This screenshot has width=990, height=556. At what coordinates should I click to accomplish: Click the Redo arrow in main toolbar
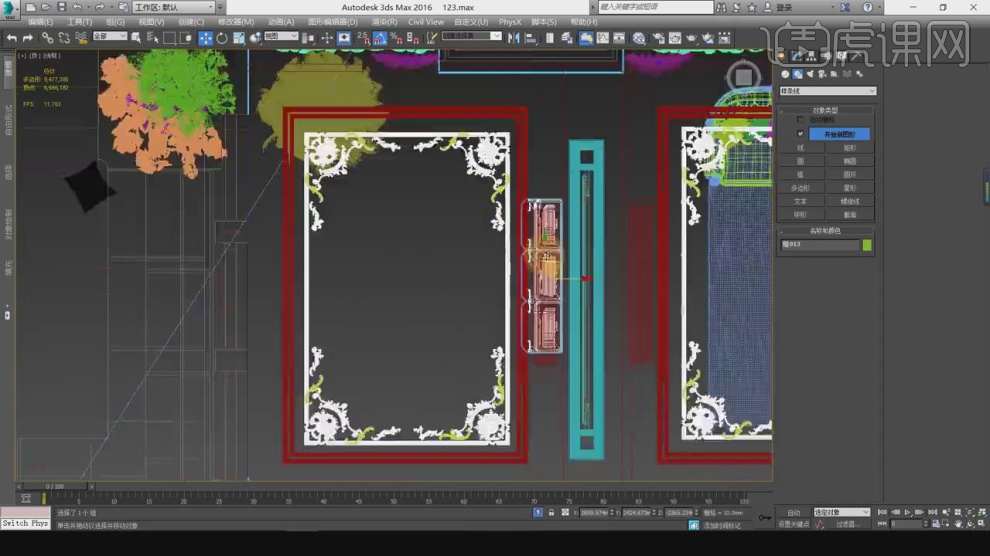pos(28,38)
